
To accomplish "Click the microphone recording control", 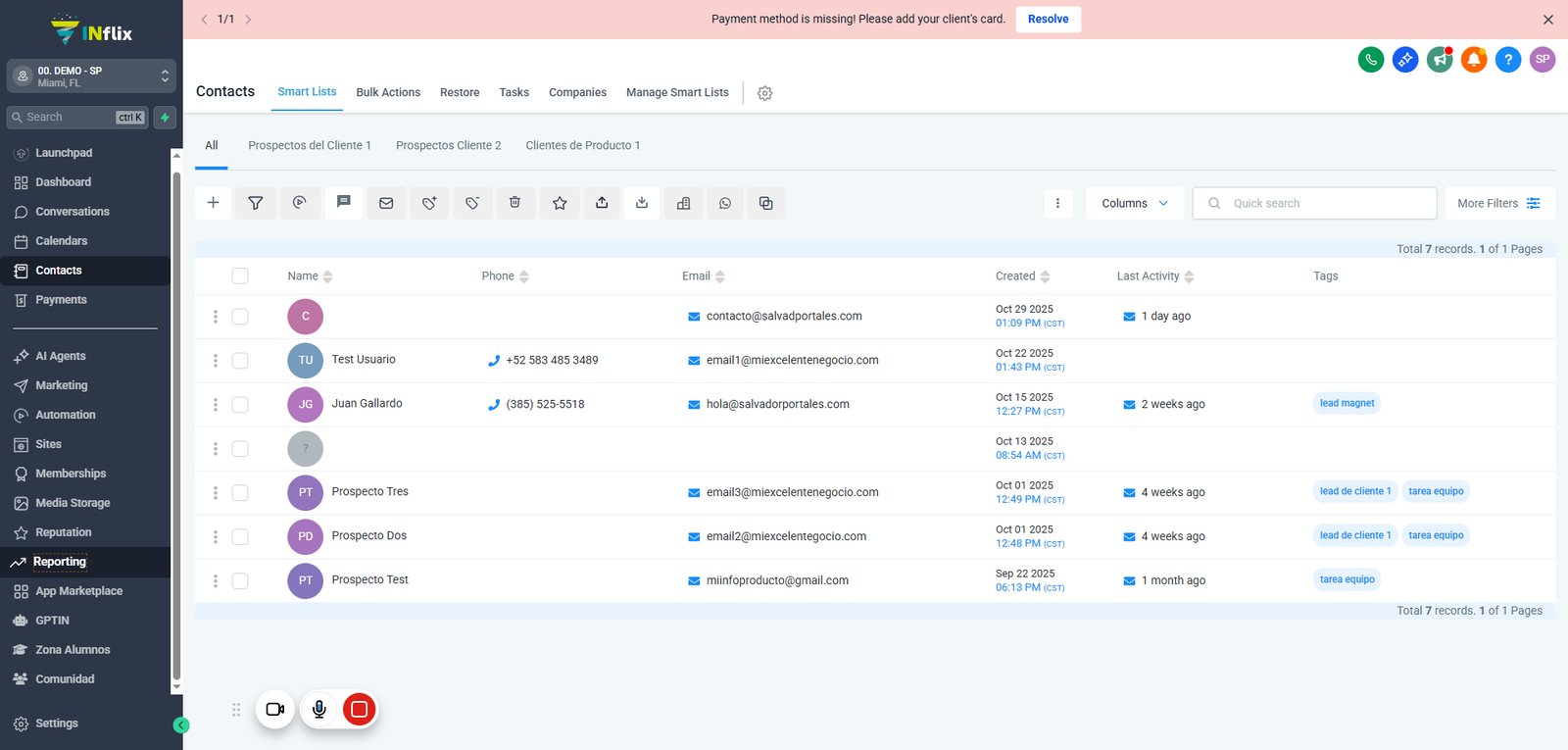I will pyautogui.click(x=319, y=709).
